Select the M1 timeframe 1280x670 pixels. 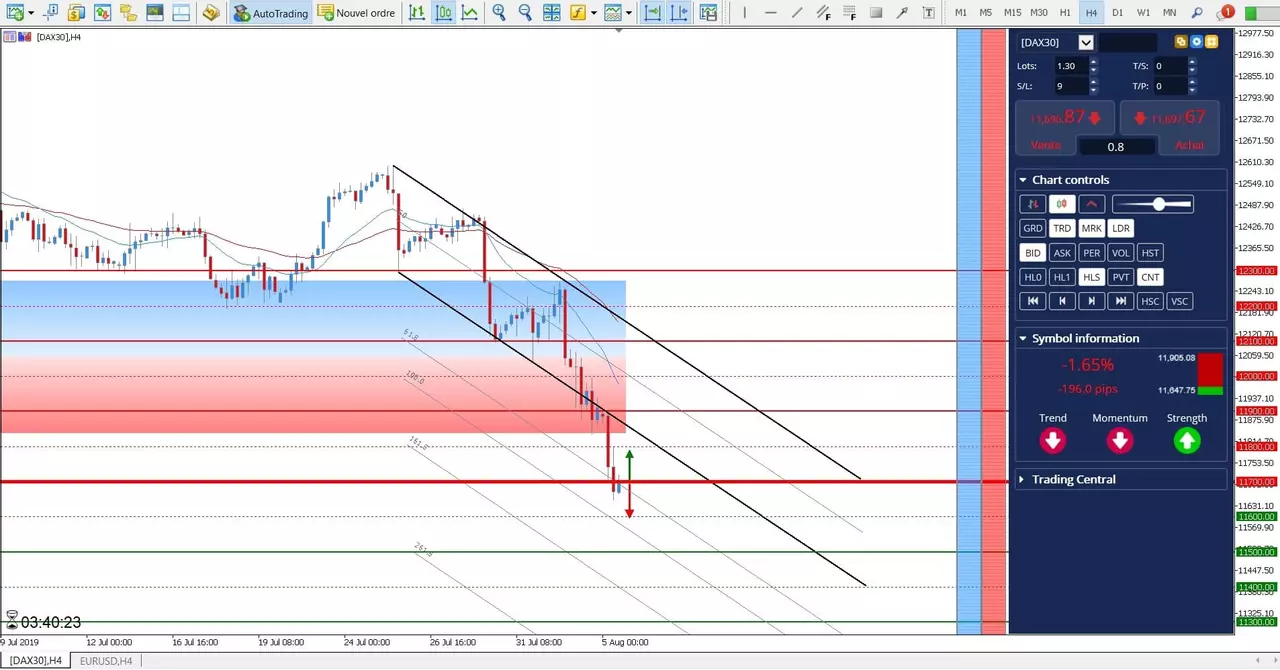pos(961,13)
